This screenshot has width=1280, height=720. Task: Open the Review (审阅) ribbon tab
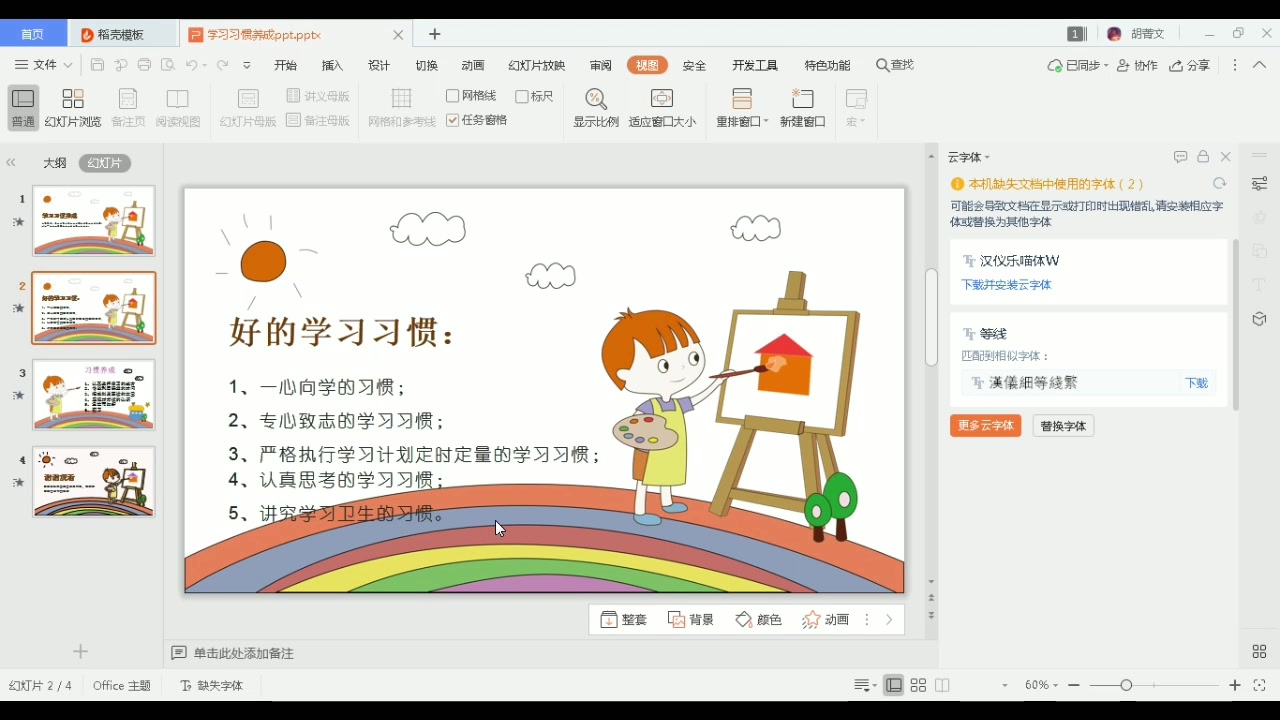(x=601, y=65)
